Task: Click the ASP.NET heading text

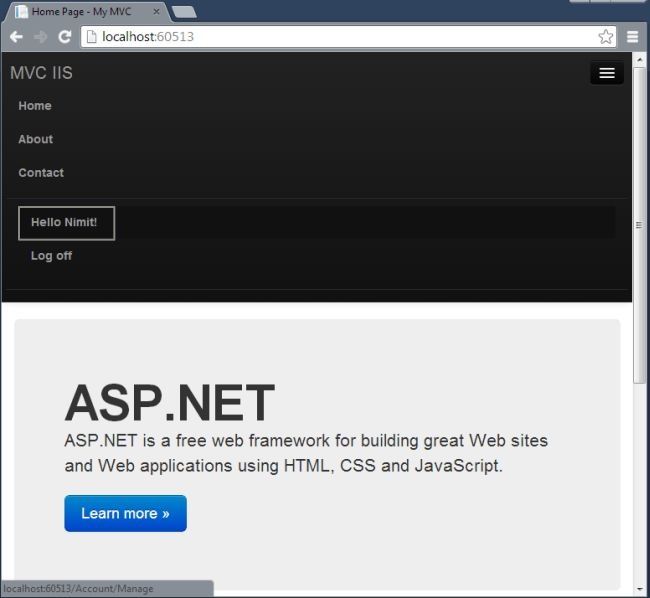Action: 170,403
